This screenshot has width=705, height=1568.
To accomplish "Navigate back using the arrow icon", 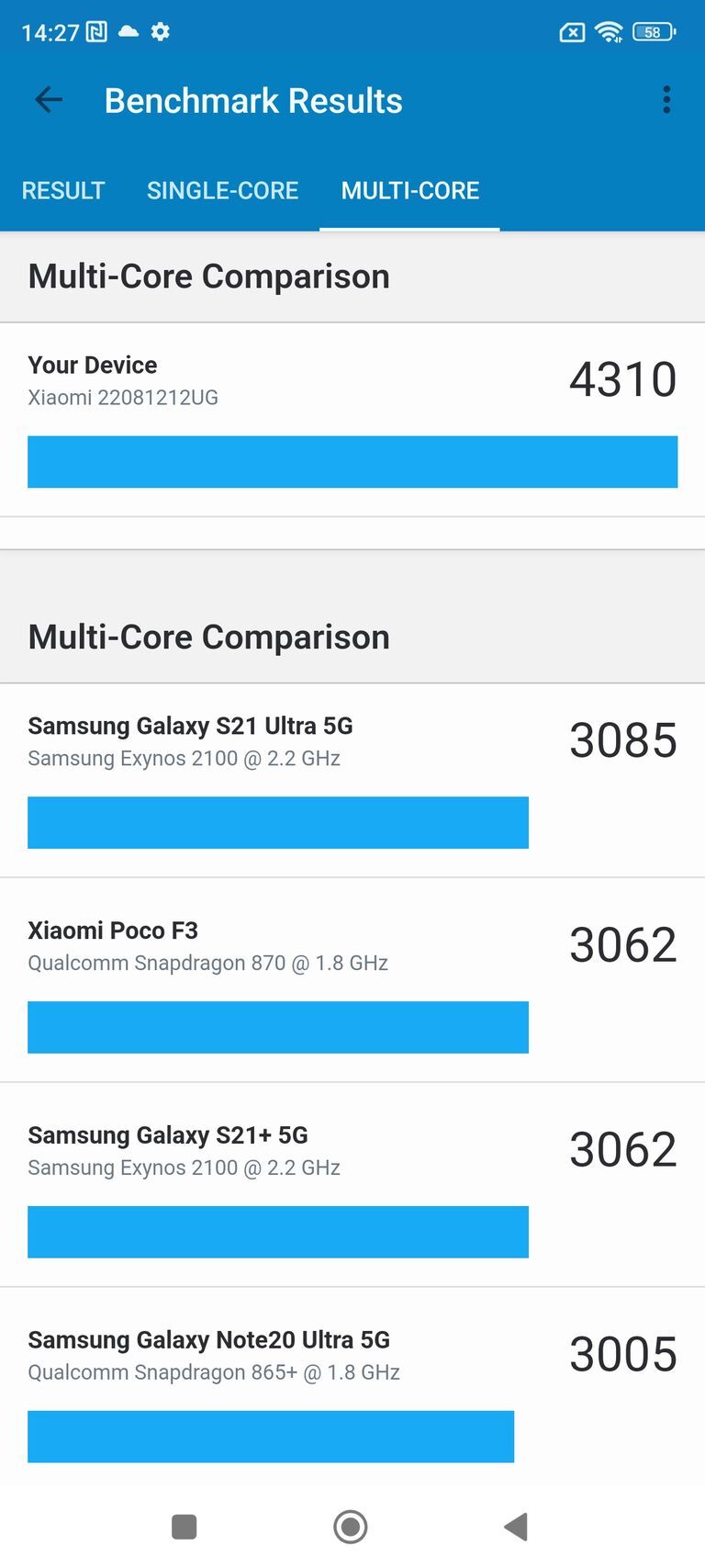I will click(x=47, y=100).
